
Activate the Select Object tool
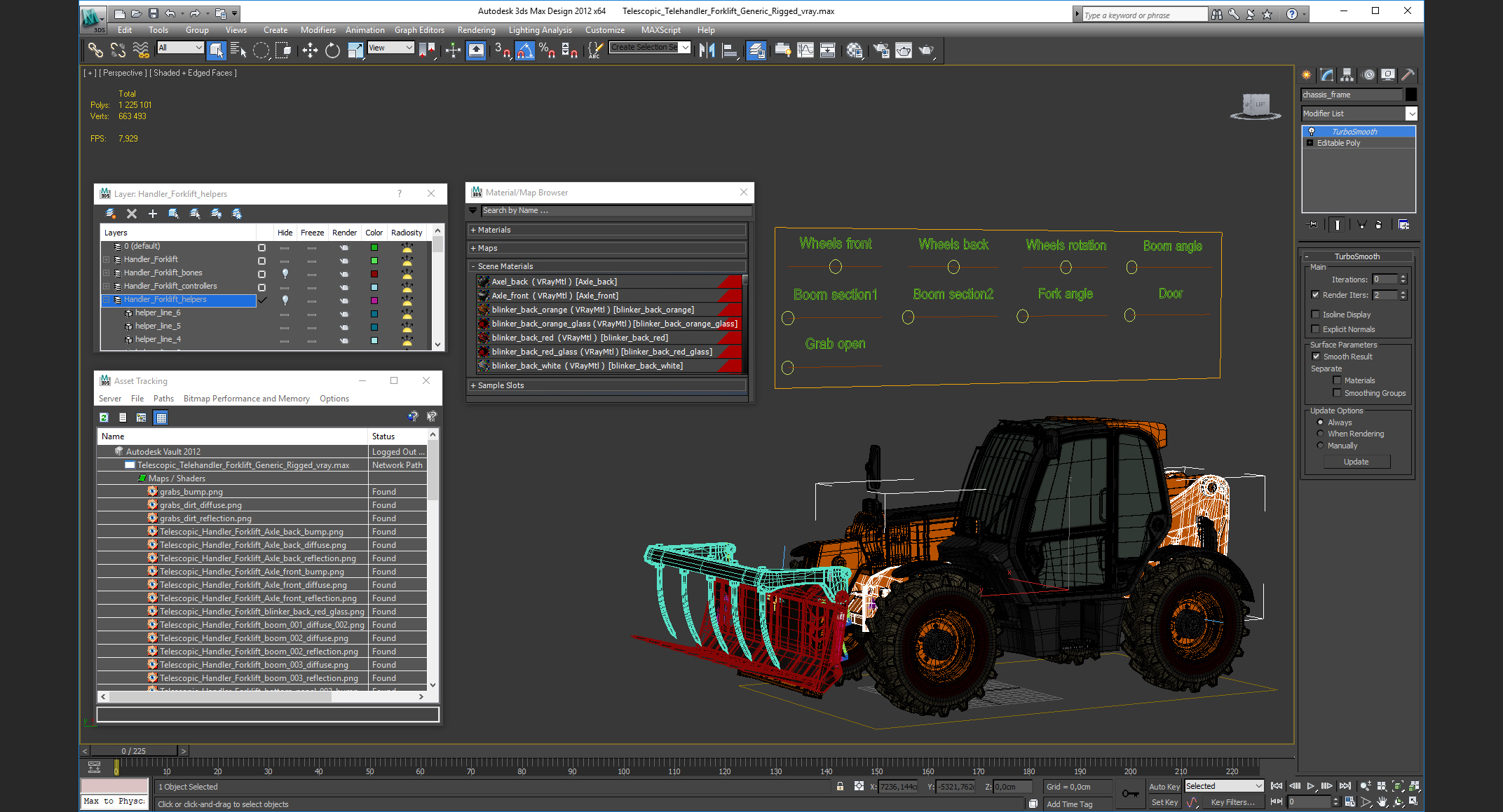click(216, 50)
